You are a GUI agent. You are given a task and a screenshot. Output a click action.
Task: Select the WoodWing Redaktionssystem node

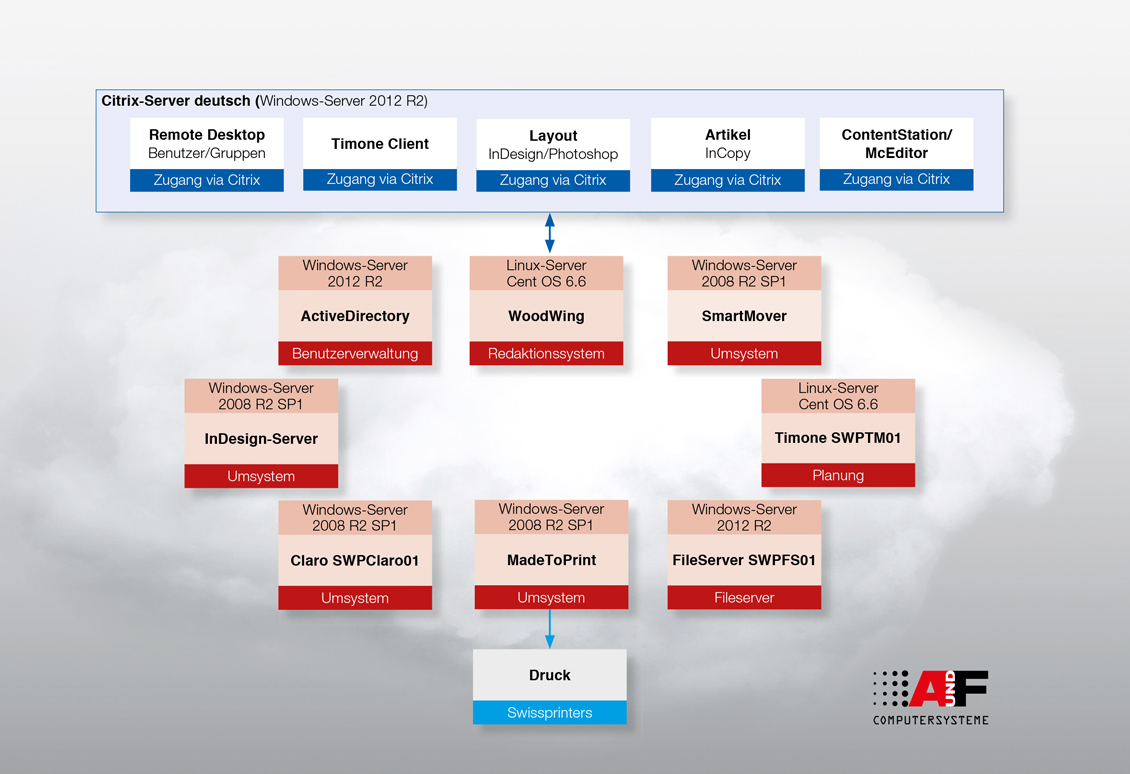[x=546, y=310]
